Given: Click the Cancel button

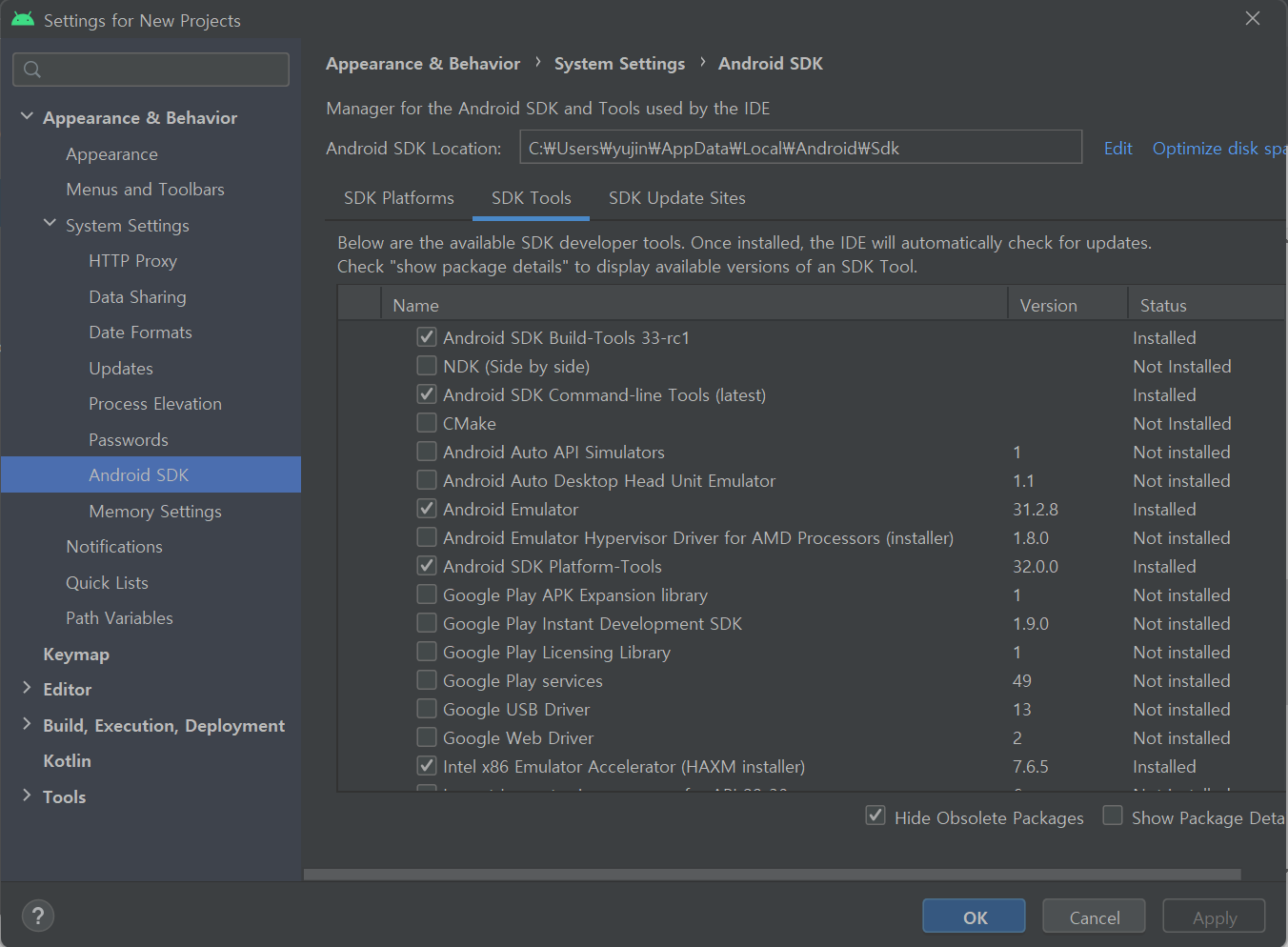Looking at the screenshot, I should (1095, 917).
